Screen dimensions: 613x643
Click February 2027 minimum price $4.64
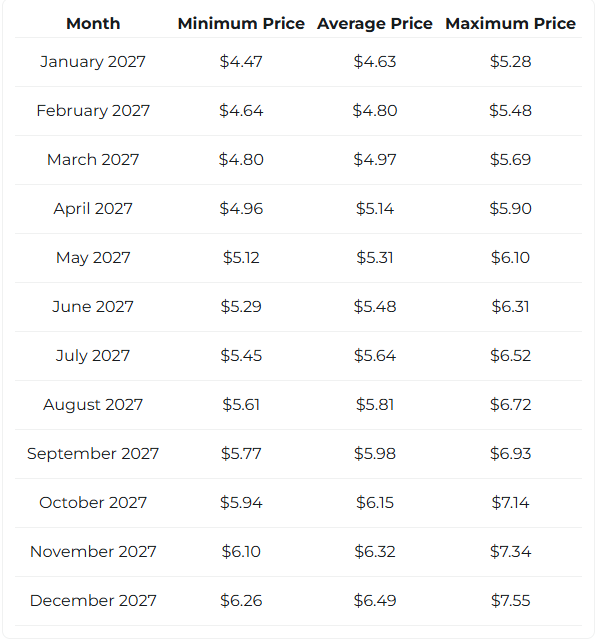[241, 111]
